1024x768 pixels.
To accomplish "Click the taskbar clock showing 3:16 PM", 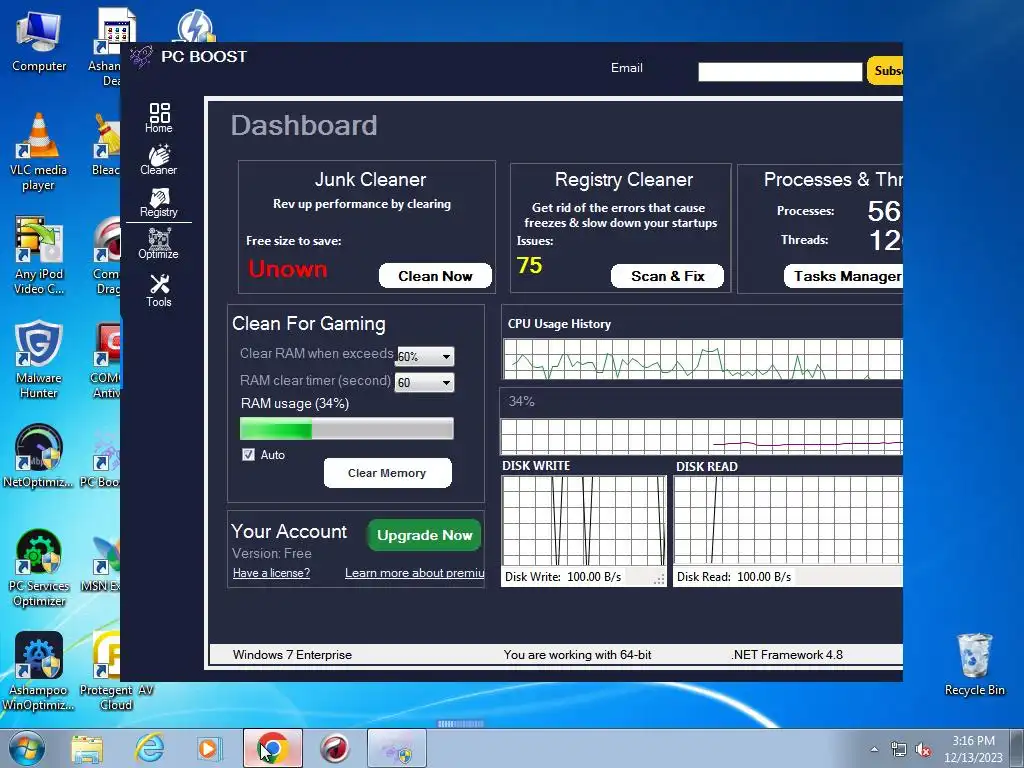I will (x=973, y=749).
